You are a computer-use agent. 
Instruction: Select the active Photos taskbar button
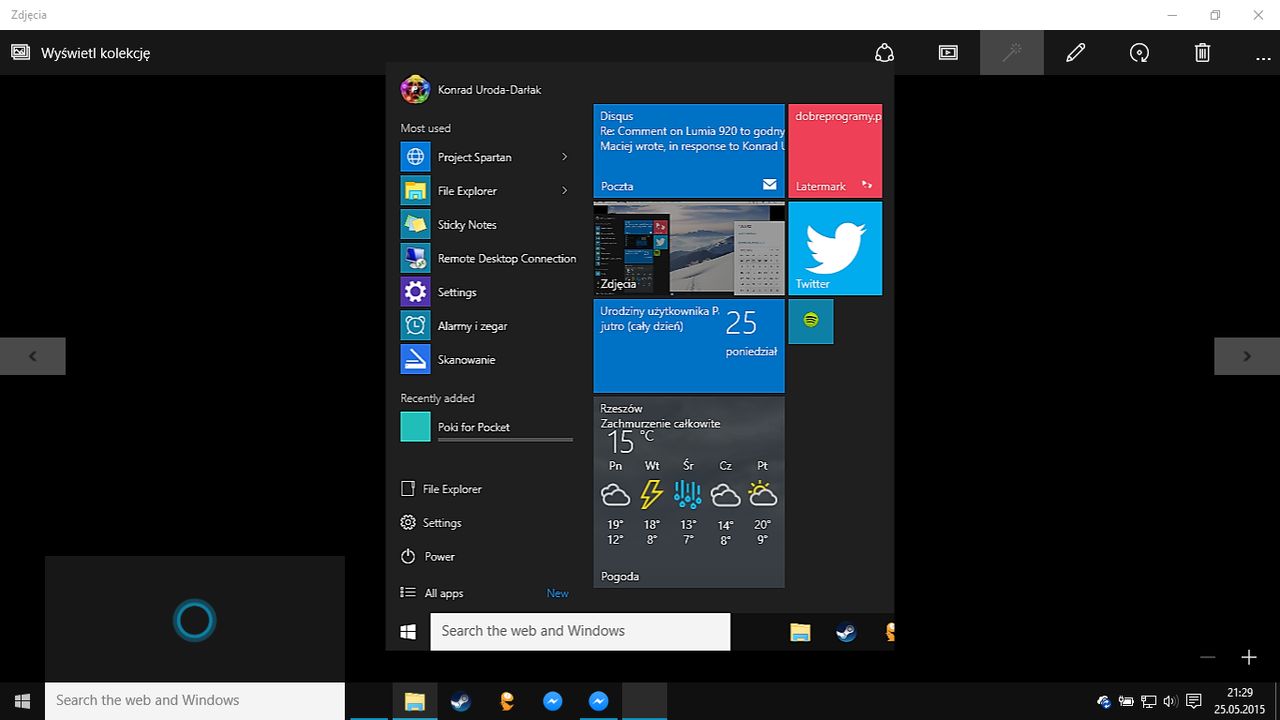tap(645, 701)
